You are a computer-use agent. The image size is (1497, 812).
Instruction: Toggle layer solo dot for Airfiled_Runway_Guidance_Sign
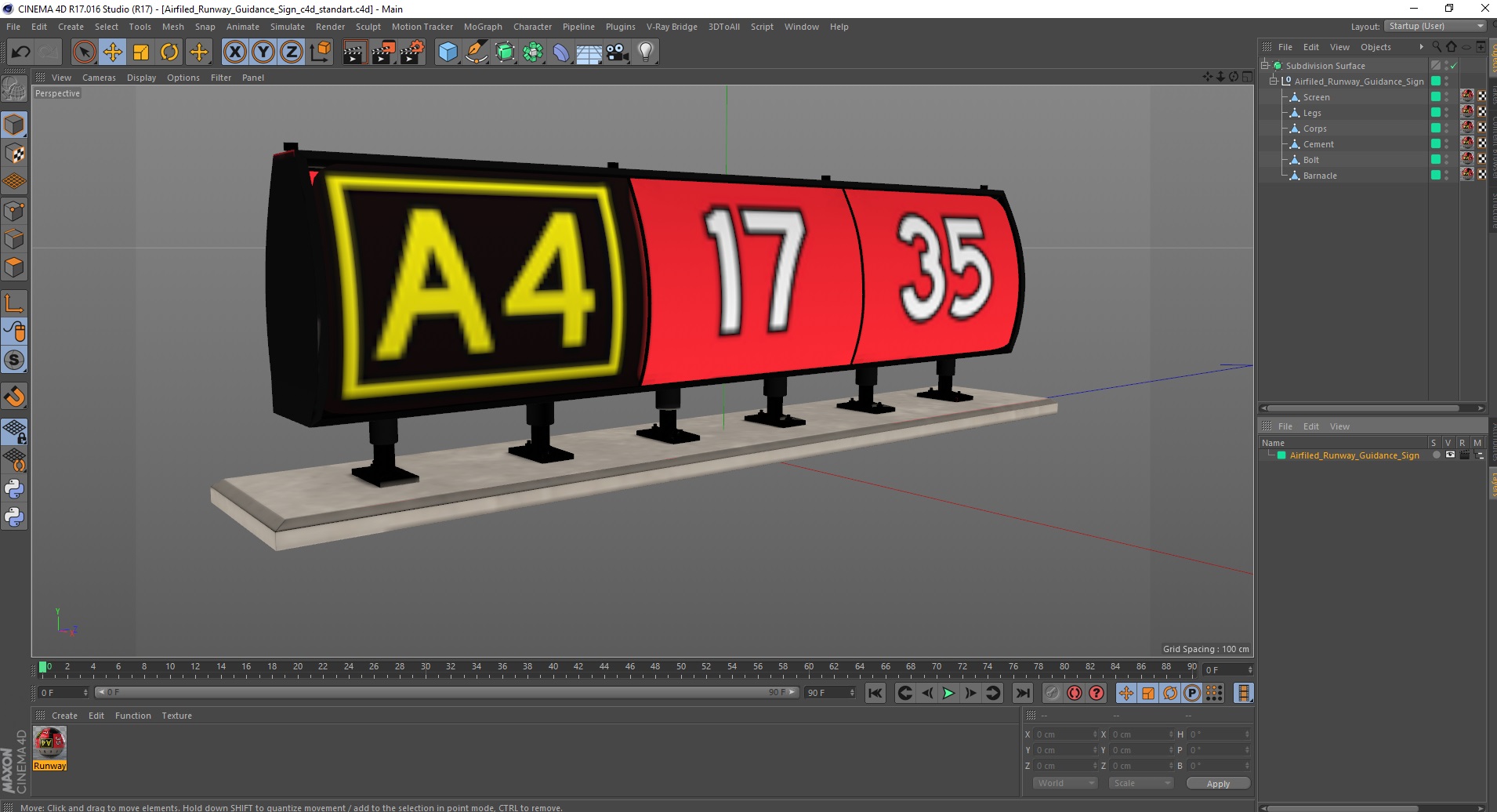coord(1436,455)
